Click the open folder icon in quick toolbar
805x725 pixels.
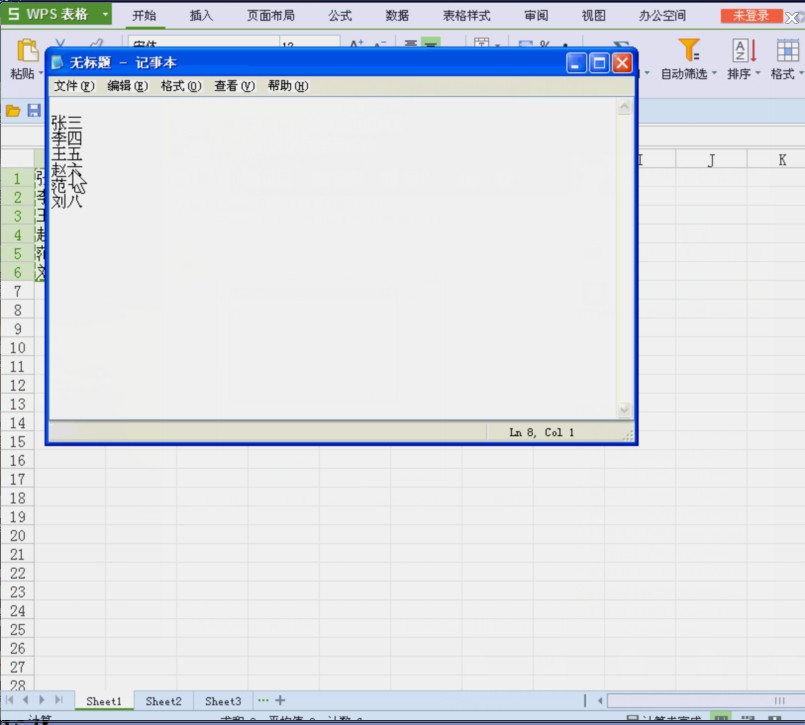13,110
